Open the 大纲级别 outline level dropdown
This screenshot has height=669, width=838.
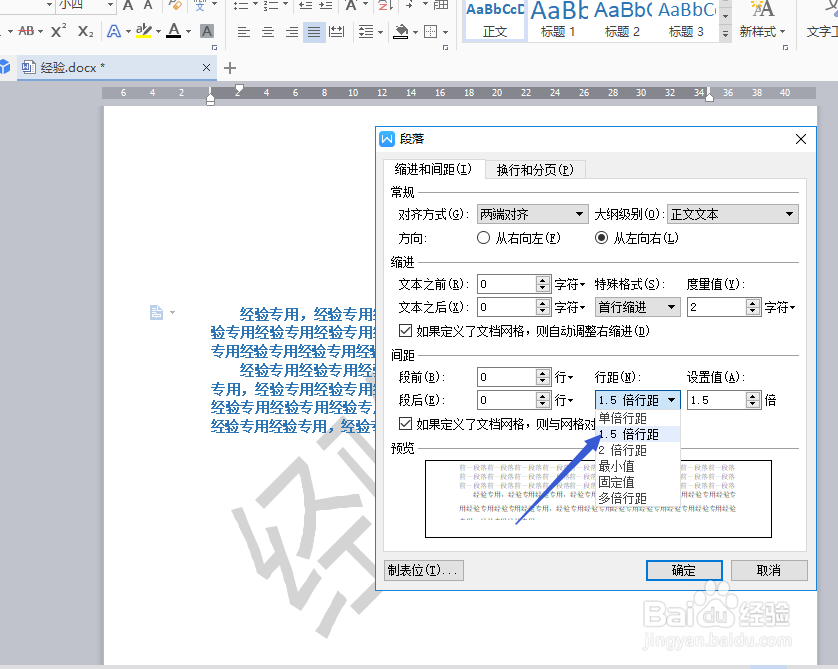[733, 214]
